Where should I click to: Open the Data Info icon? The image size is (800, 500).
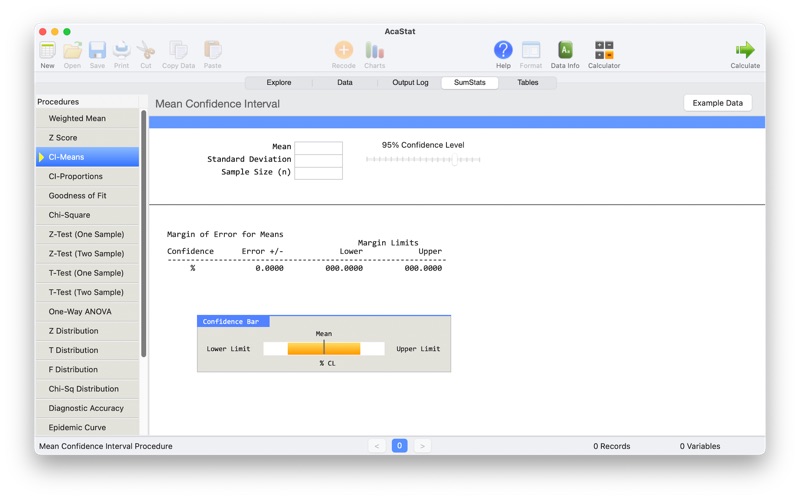tap(565, 51)
